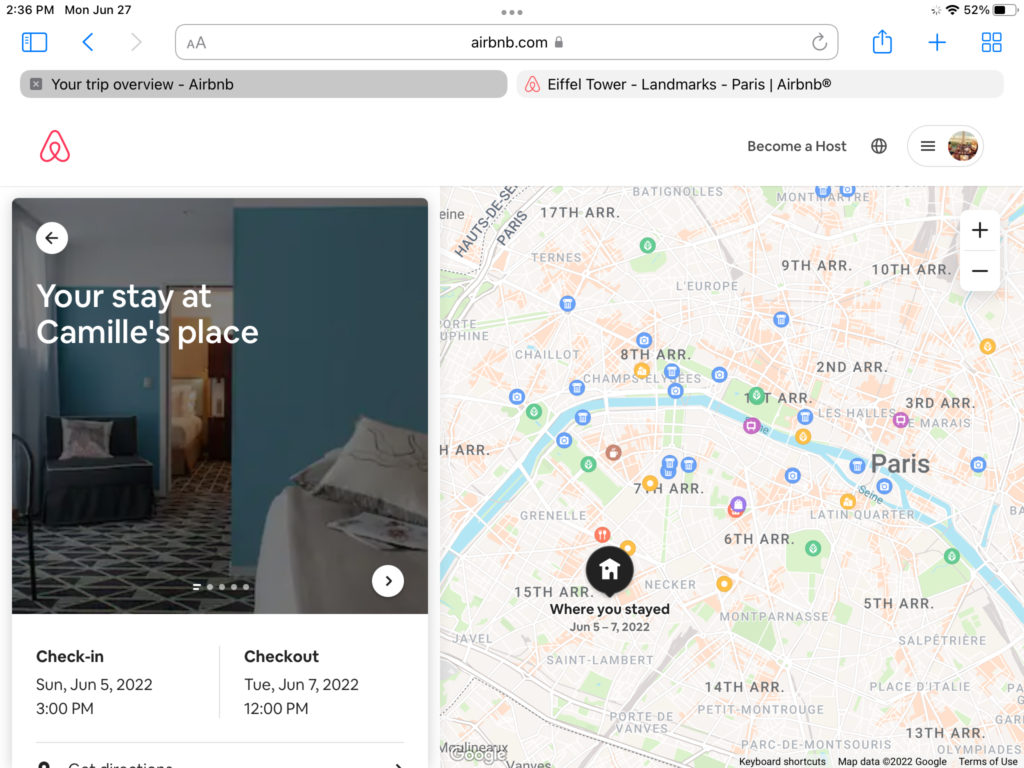Open the user menu with profile avatar
This screenshot has height=768, width=1024.
945,146
